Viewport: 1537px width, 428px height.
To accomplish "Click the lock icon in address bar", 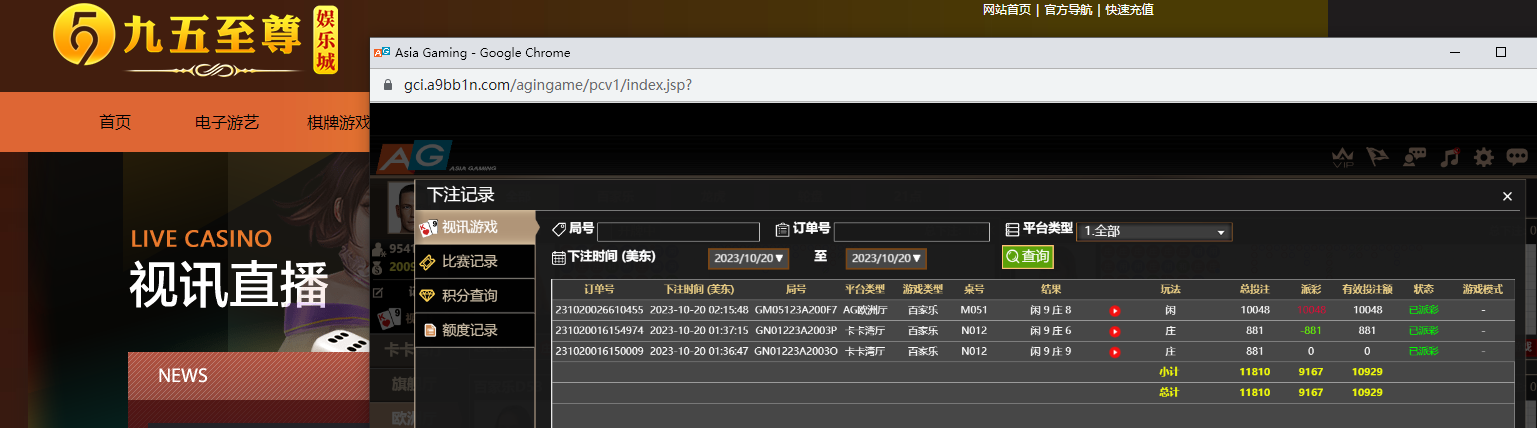I will pyautogui.click(x=386, y=85).
